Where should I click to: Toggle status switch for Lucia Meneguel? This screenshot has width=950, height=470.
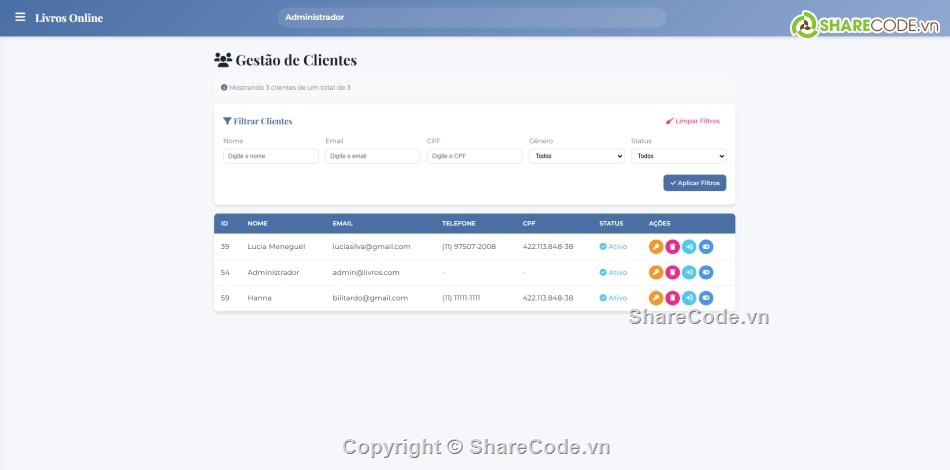[x=706, y=246]
